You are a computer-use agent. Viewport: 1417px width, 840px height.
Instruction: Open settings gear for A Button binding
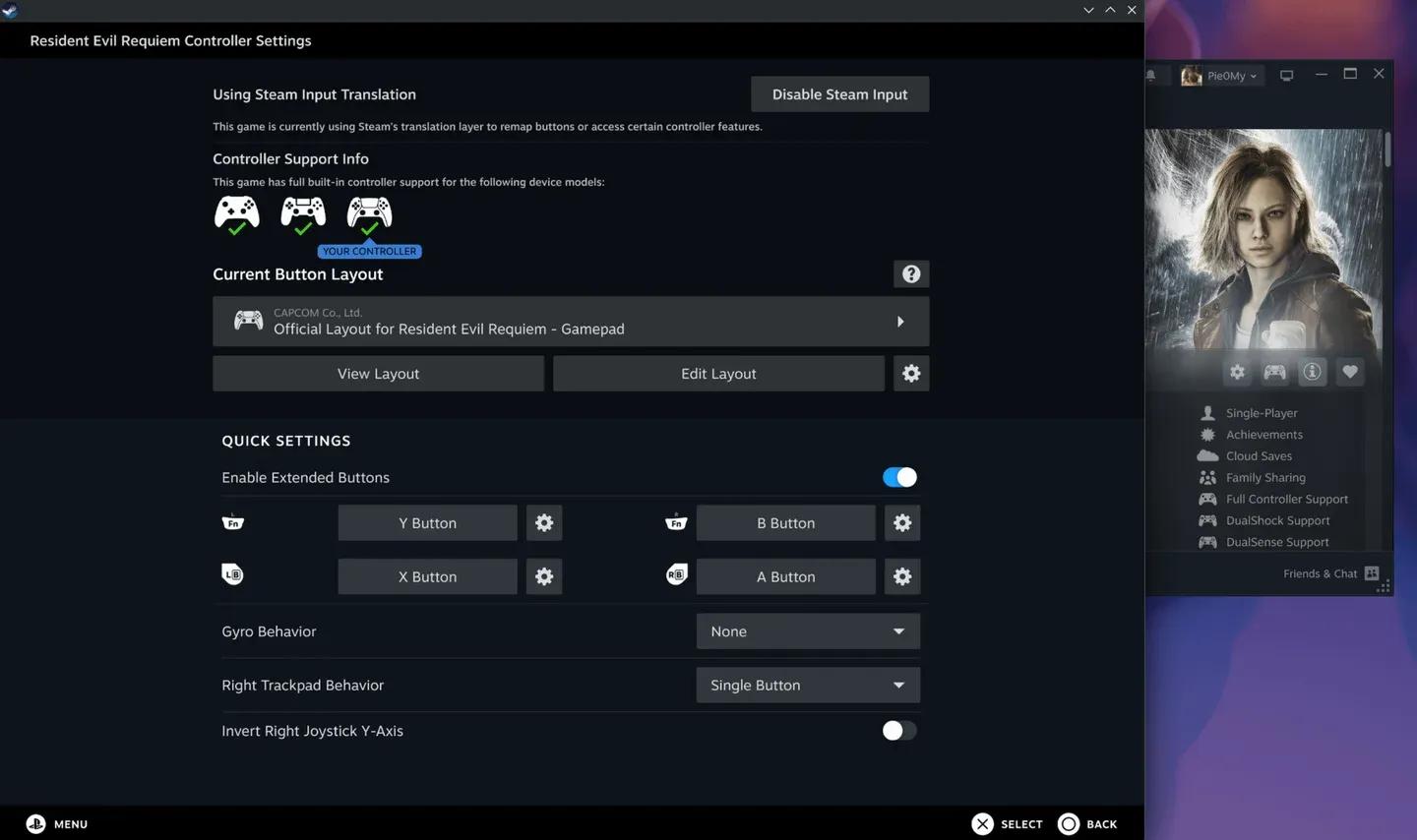(902, 576)
